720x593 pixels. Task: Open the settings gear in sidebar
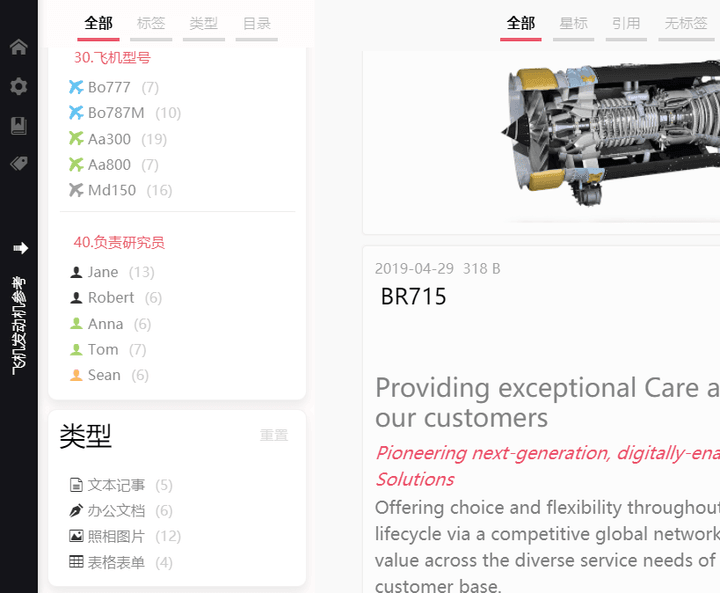pos(19,86)
